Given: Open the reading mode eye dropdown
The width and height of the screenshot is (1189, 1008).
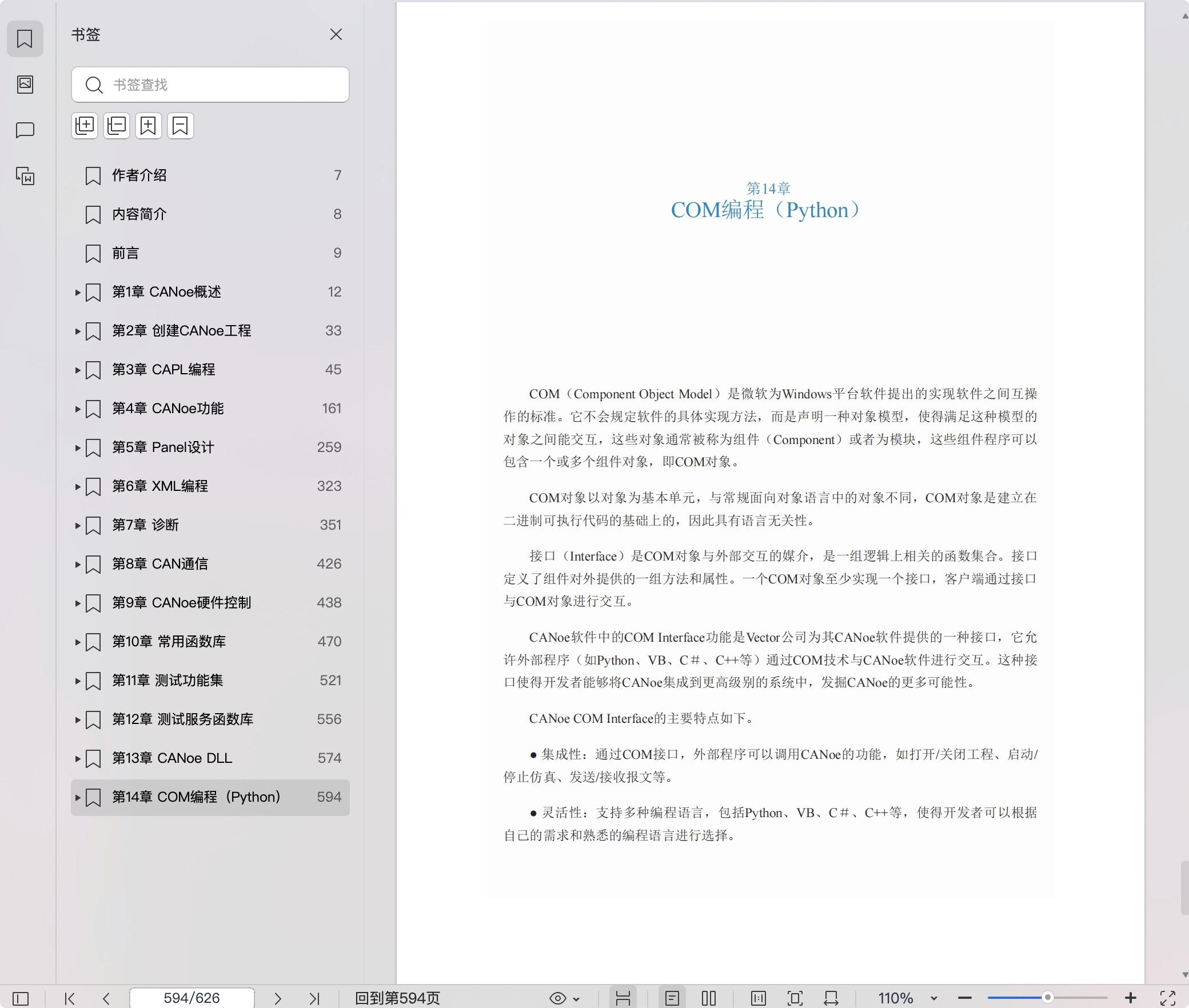Looking at the screenshot, I should pos(563,997).
